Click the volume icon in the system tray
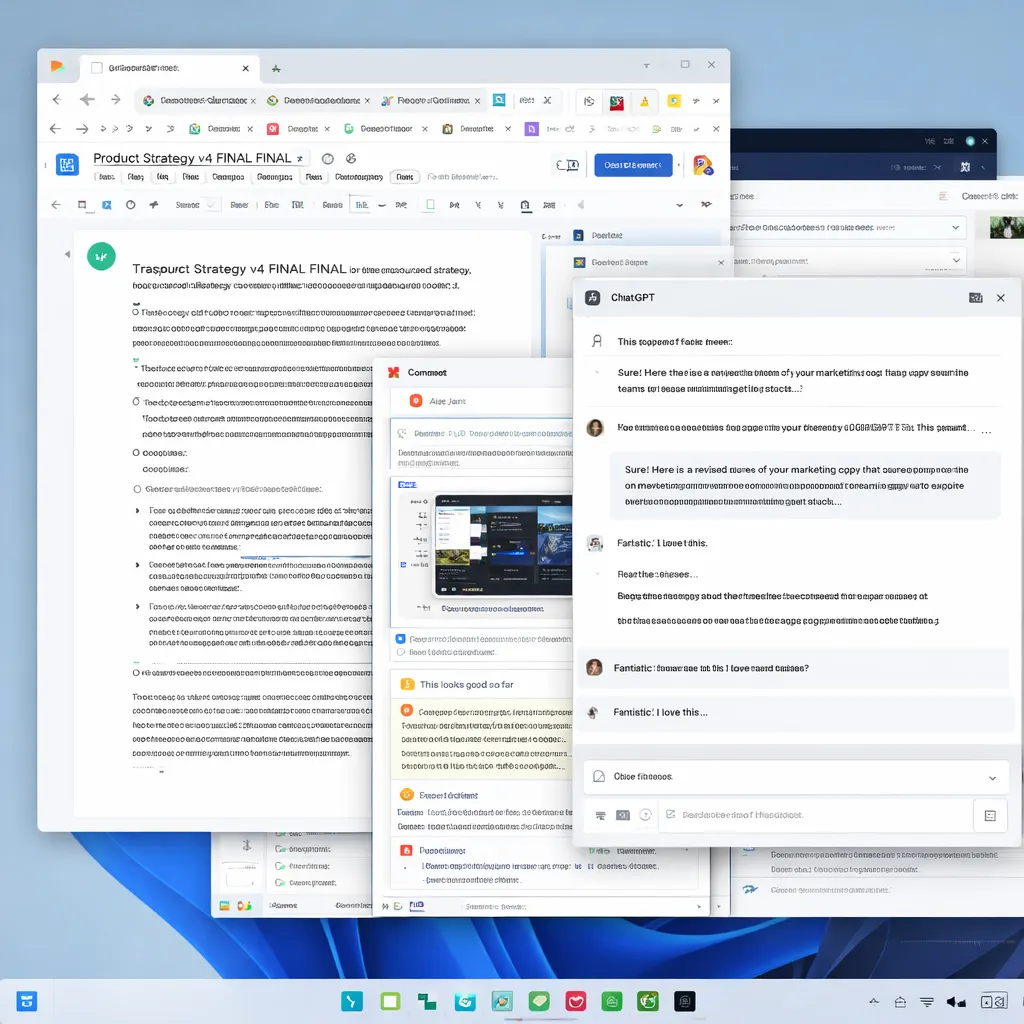The height and width of the screenshot is (1024, 1024). click(x=956, y=1000)
